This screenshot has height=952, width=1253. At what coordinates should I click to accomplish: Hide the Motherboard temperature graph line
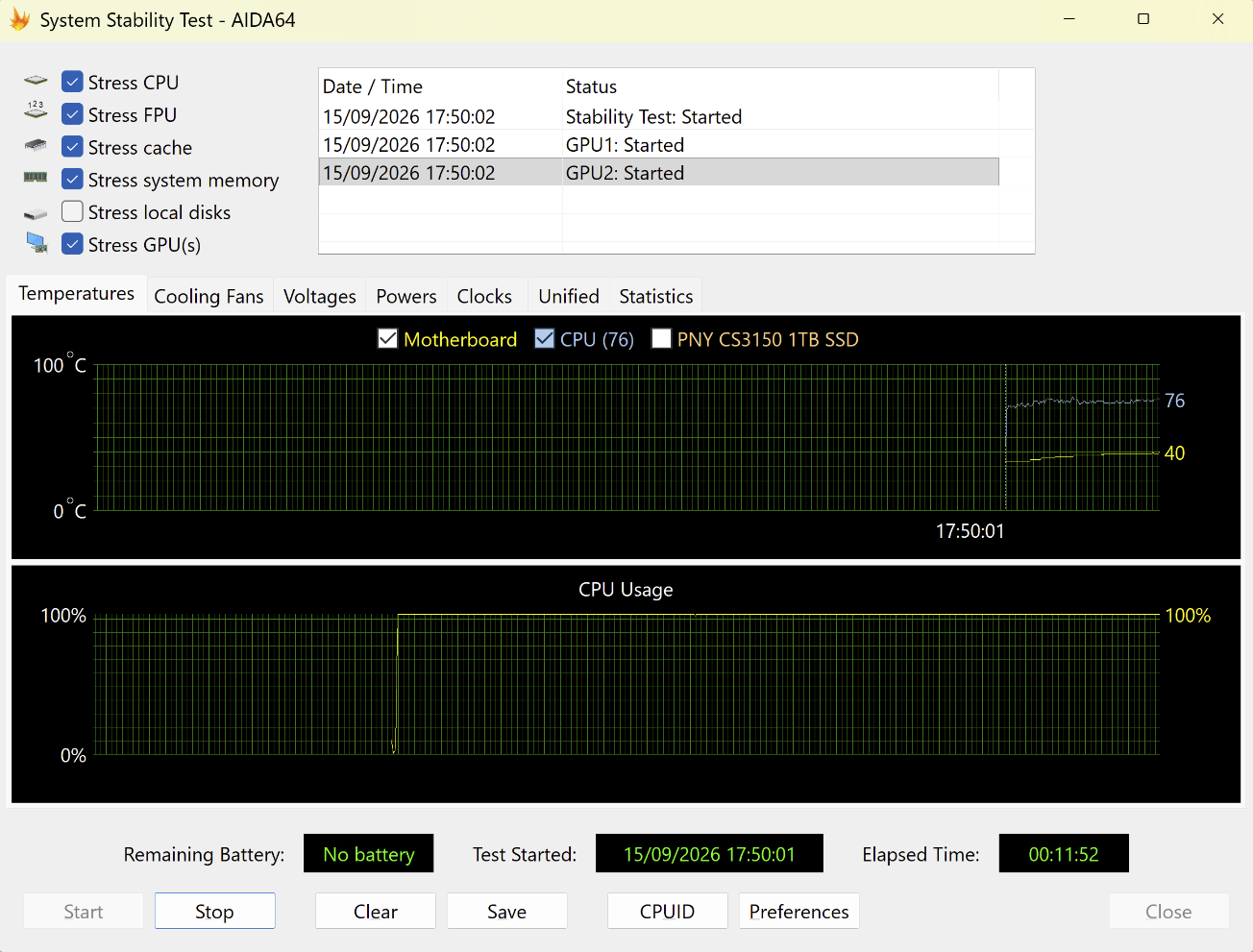[388, 339]
